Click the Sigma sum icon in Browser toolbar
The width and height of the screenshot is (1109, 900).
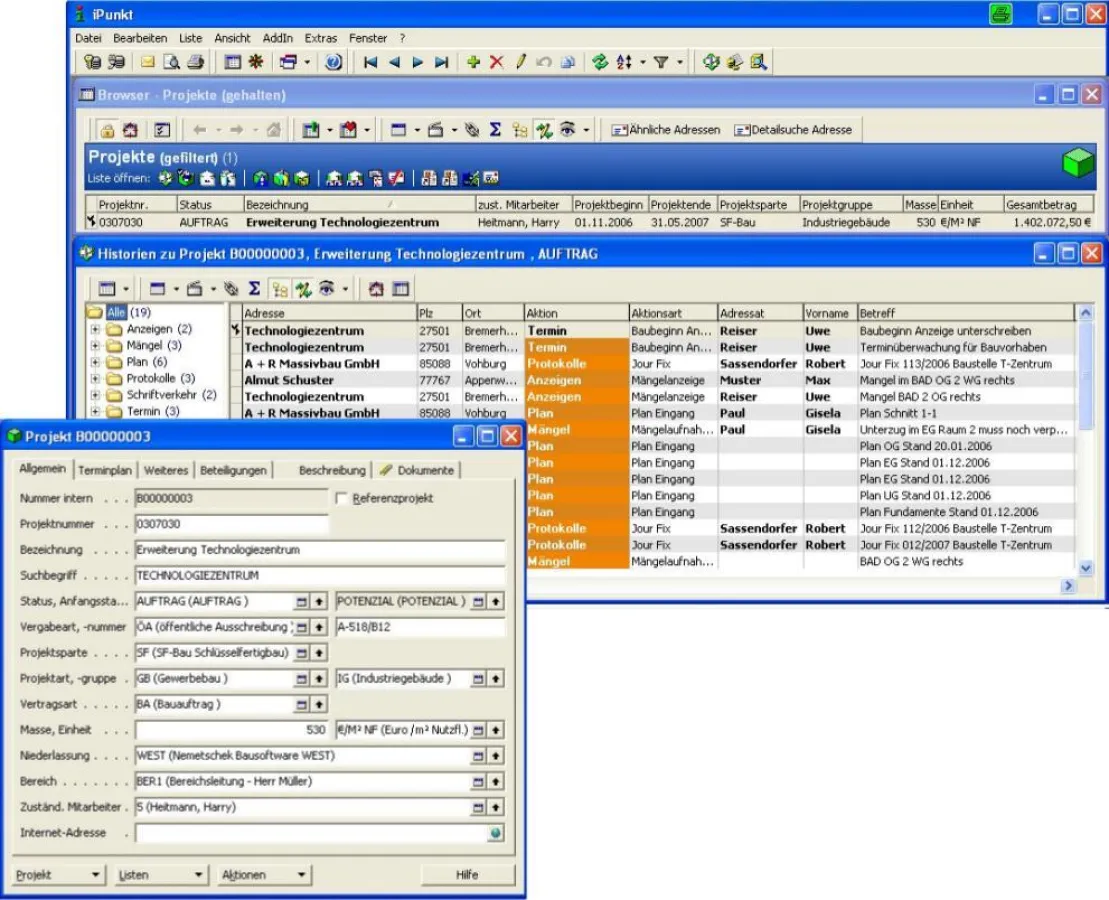click(495, 130)
